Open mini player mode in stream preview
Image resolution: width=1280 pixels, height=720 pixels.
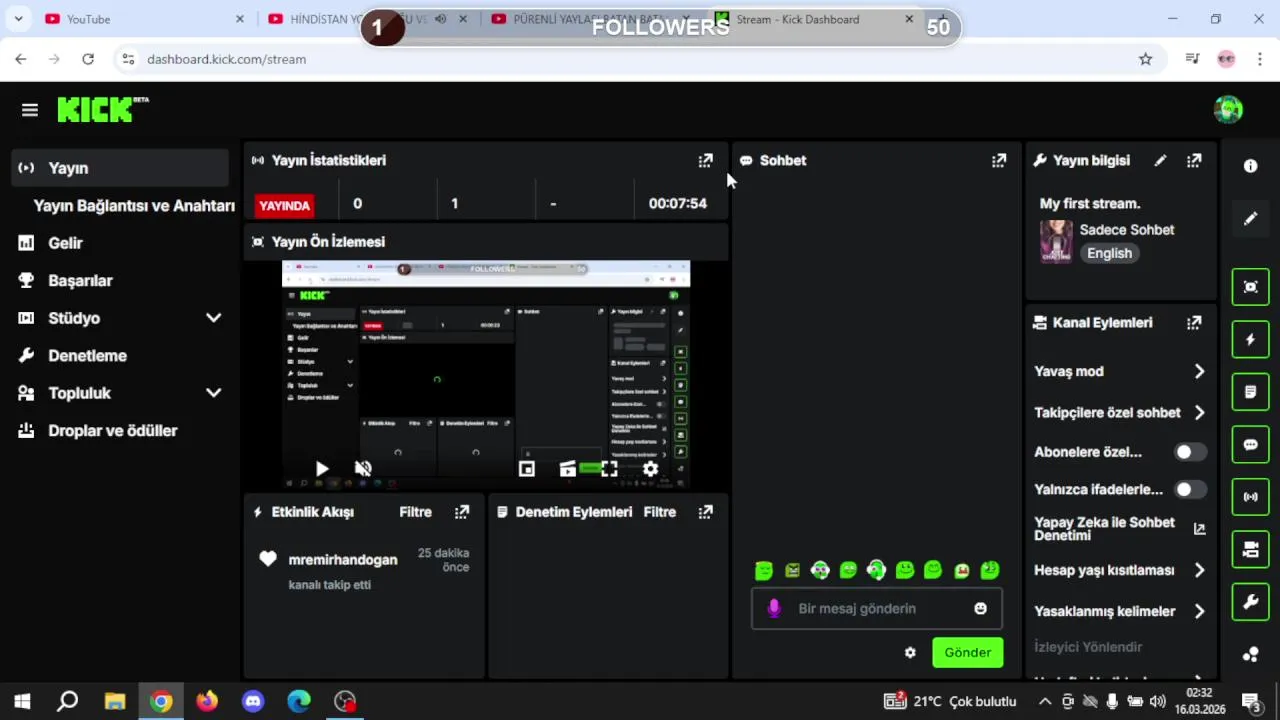click(x=527, y=468)
